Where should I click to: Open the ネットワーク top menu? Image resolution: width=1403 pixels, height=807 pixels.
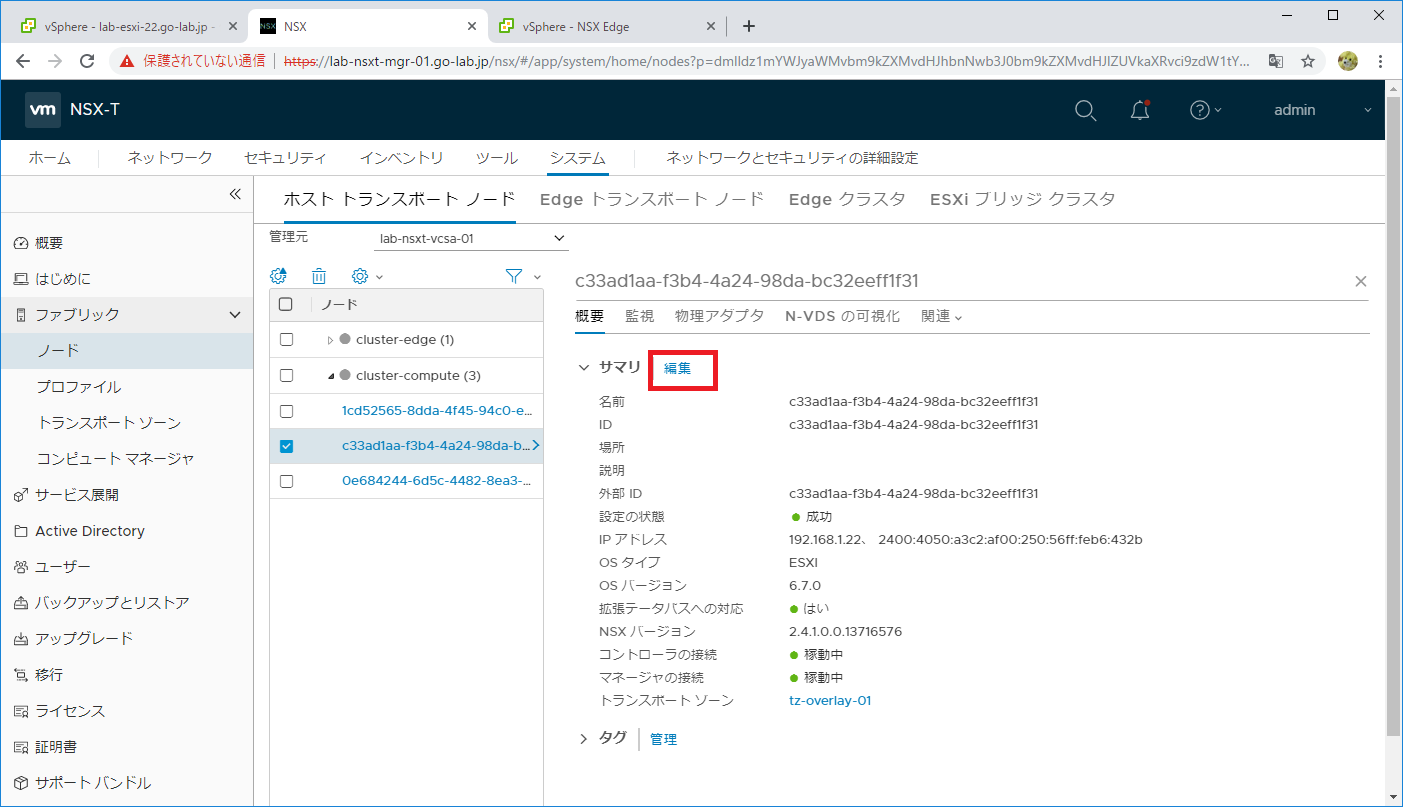point(170,158)
